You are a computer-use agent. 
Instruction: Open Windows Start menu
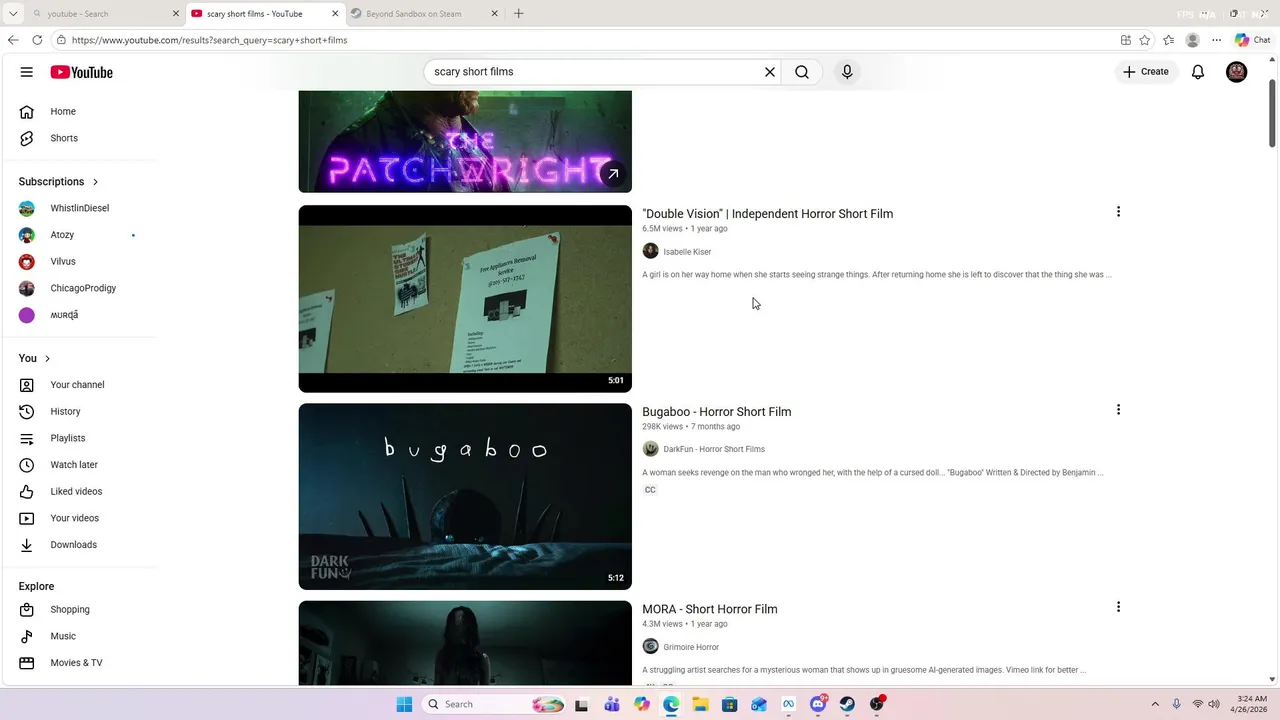pos(404,704)
